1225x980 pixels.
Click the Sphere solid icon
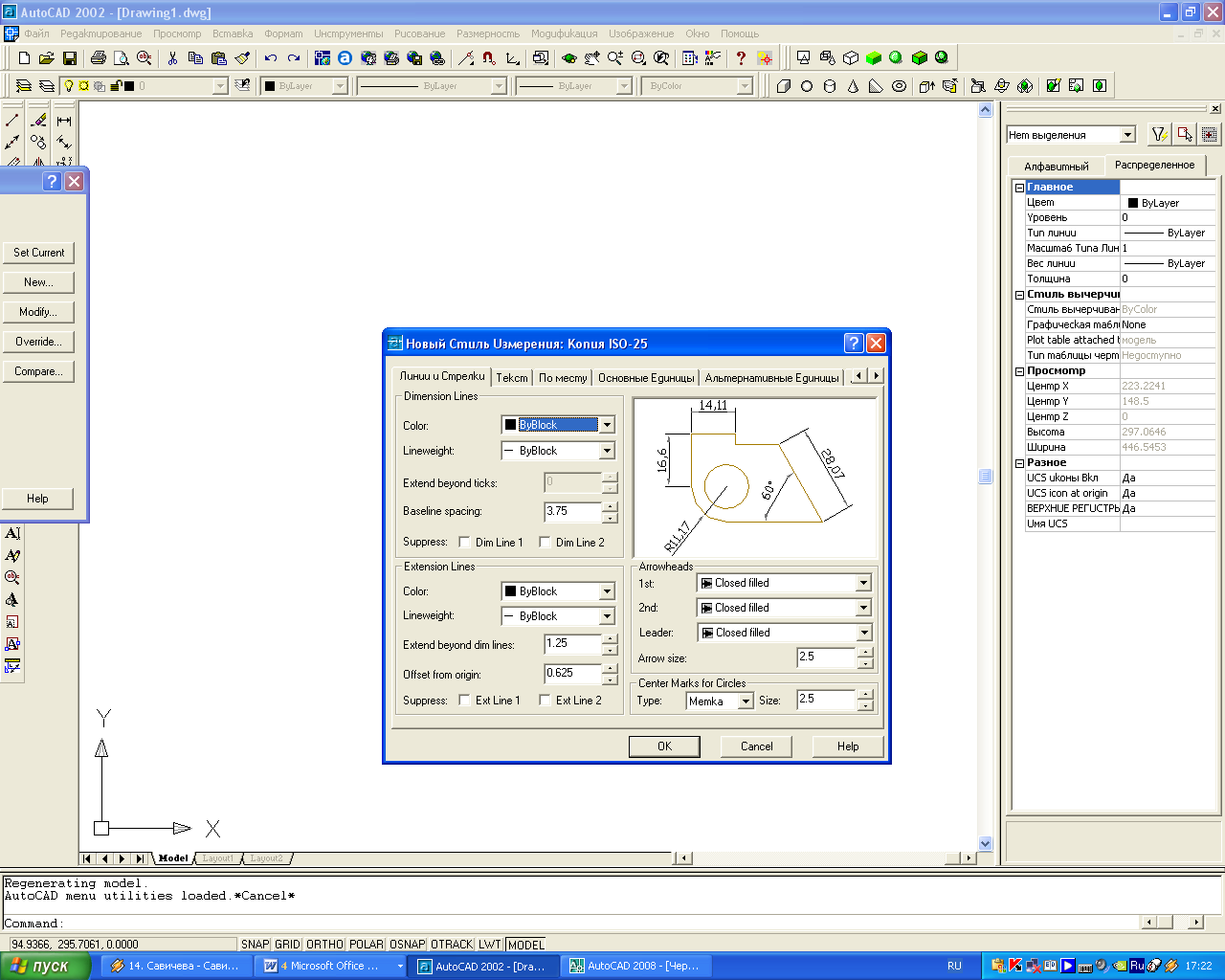pos(807,86)
